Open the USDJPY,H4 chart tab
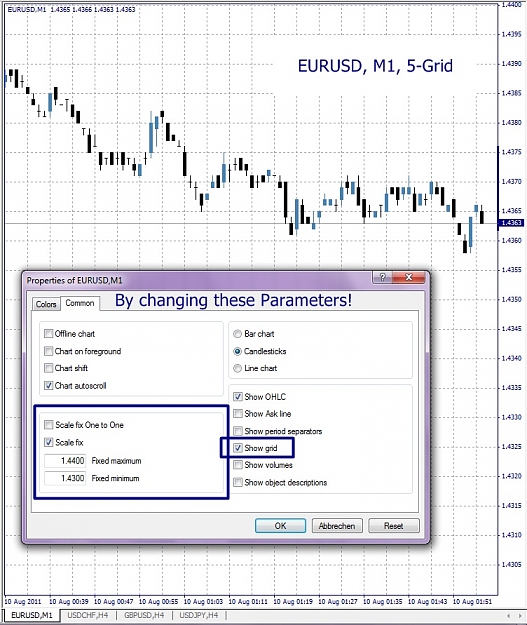Screen dimensions: 527x625 [199, 615]
